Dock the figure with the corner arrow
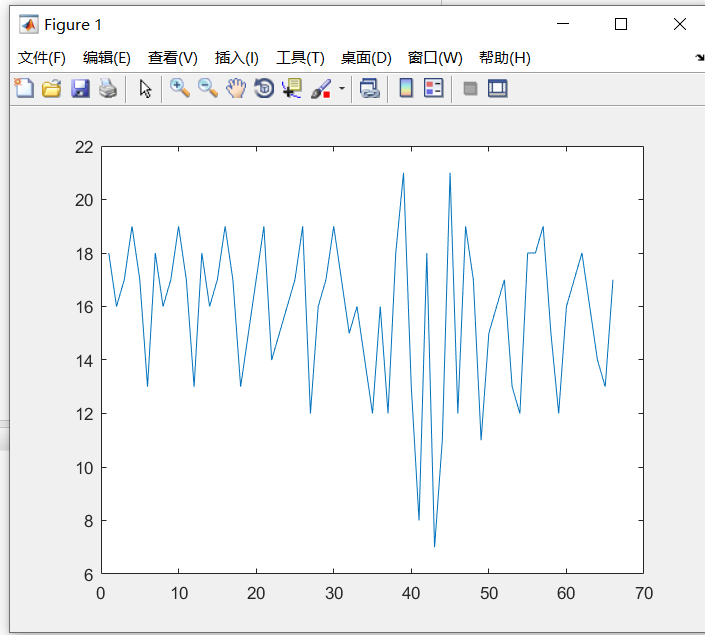Image resolution: width=705 pixels, height=635 pixels. click(x=700, y=58)
